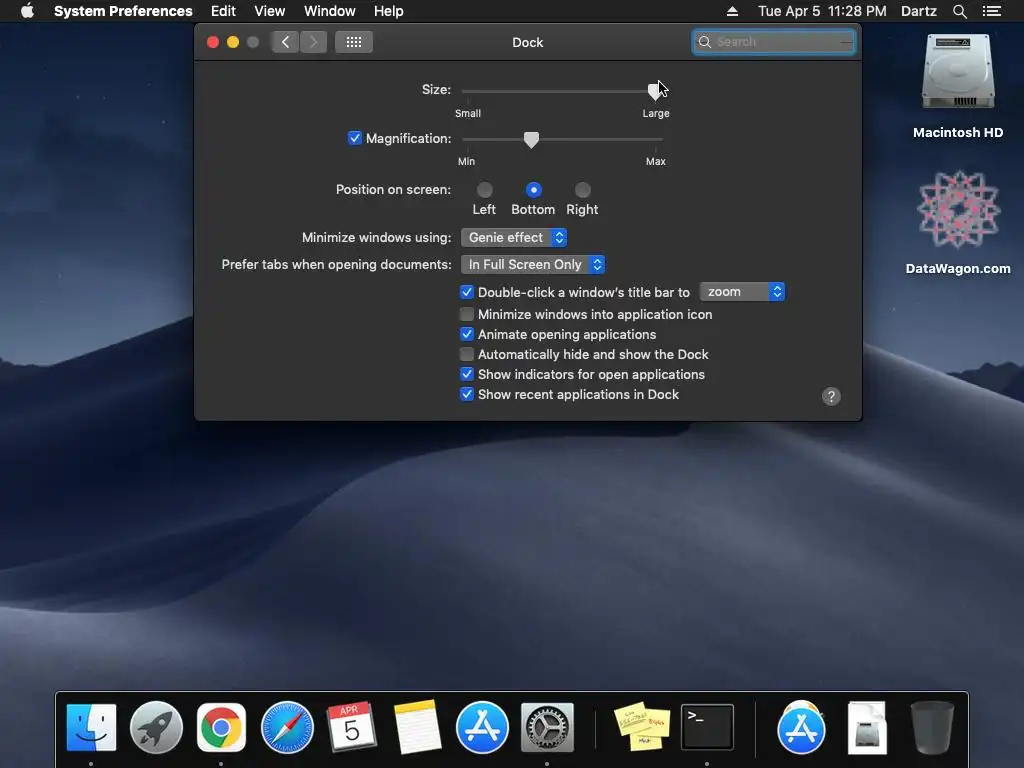
Task: Uncheck Animate opening applications
Action: 466,334
